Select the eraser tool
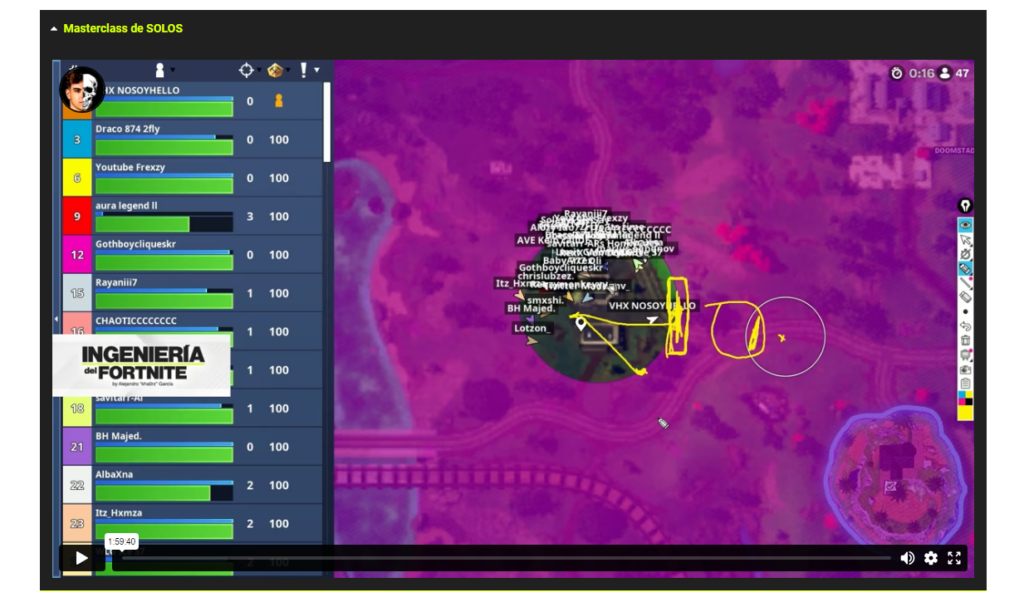 click(x=965, y=297)
